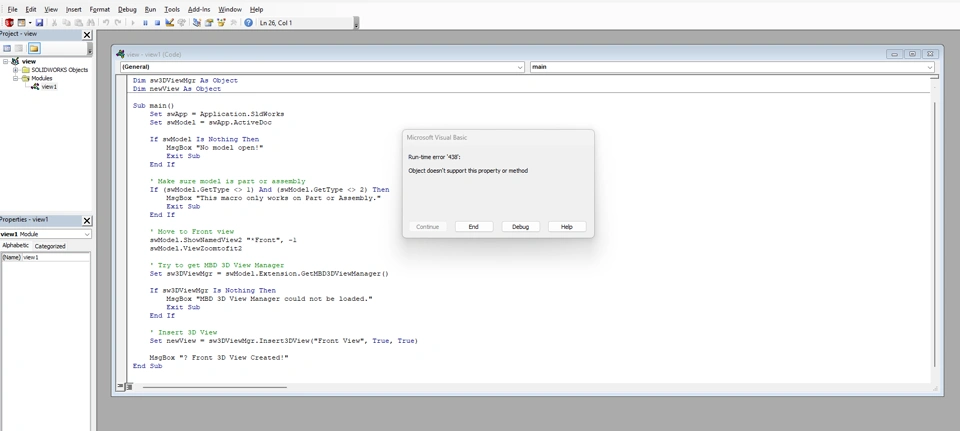Collapse the Modules folder in the project tree
Image resolution: width=960 pixels, height=431 pixels.
click(x=15, y=78)
